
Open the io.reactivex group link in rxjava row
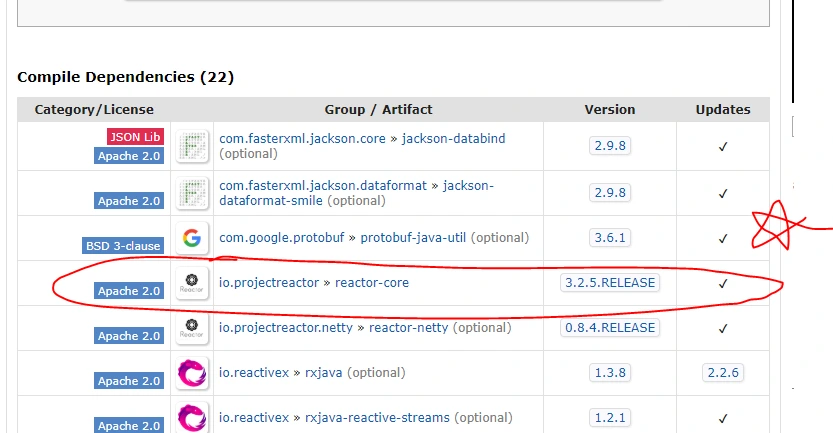click(x=254, y=372)
